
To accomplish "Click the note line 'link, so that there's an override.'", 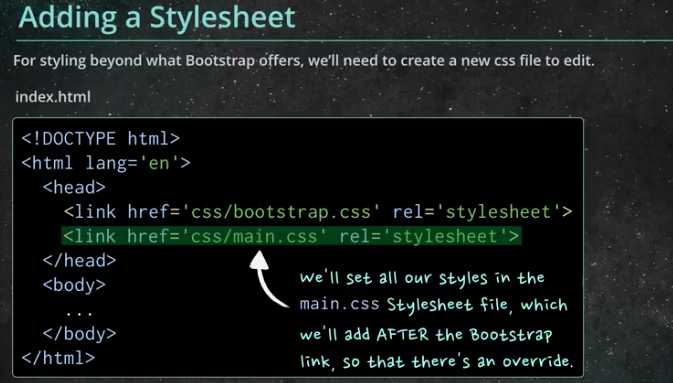I will pos(437,362).
